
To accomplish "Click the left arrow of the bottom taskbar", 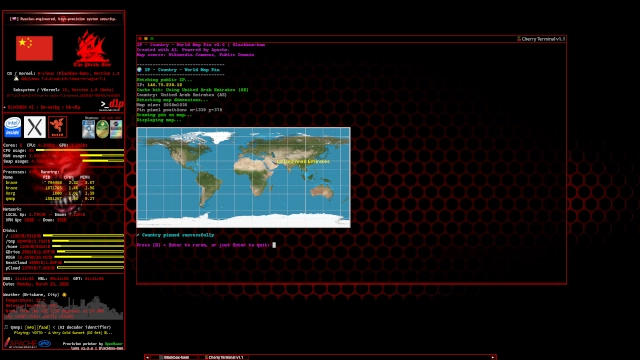I will coord(147,357).
